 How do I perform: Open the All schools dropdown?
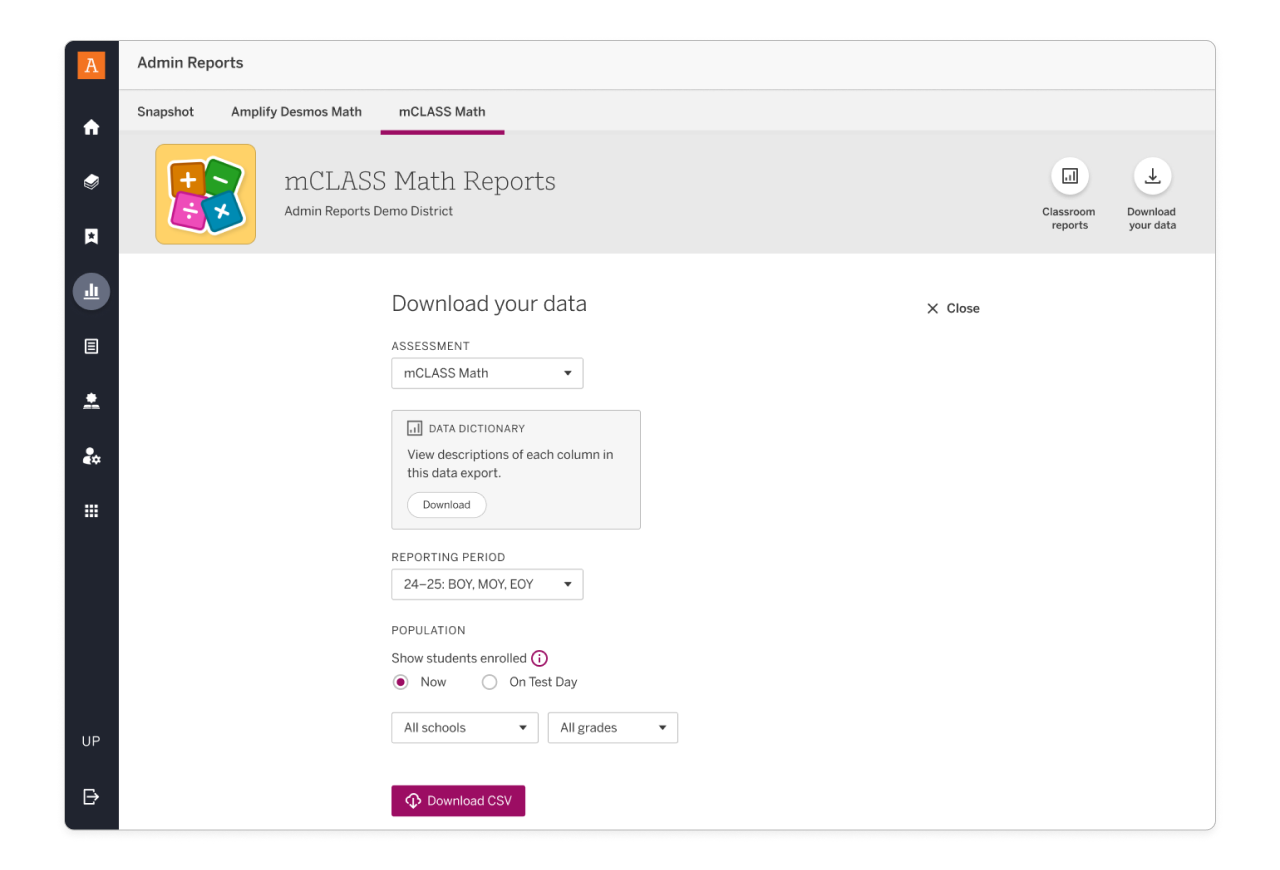click(x=464, y=727)
